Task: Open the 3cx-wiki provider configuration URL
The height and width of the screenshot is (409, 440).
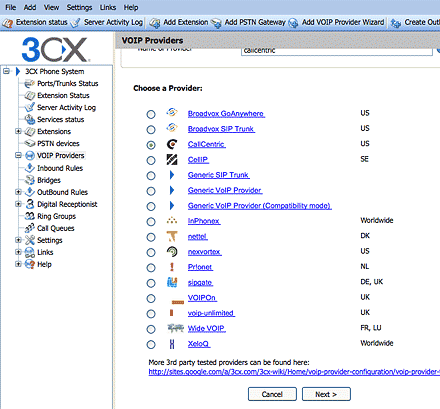Action: point(294,372)
